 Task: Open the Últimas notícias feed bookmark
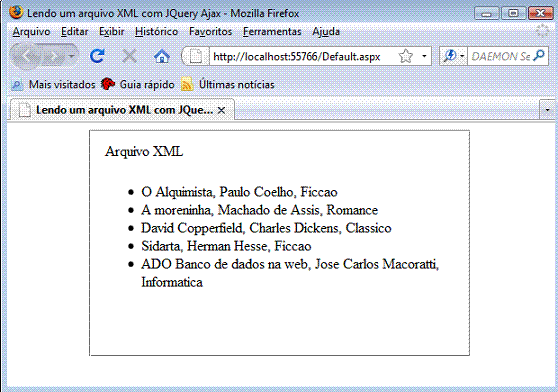tap(228, 85)
